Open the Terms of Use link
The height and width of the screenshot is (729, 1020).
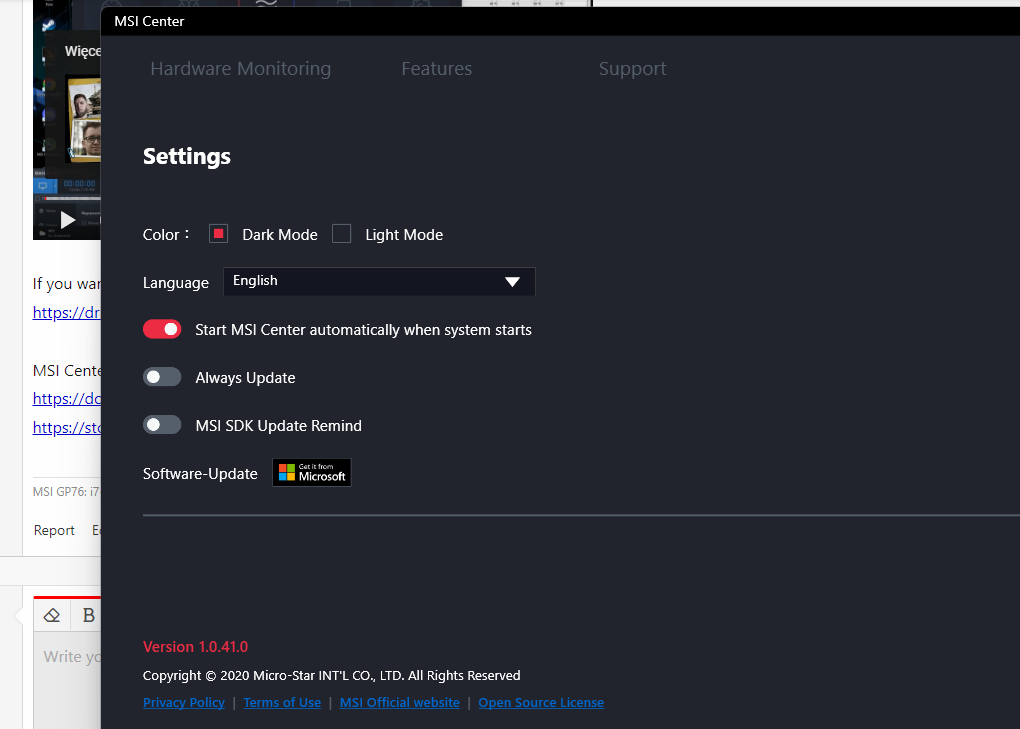282,702
